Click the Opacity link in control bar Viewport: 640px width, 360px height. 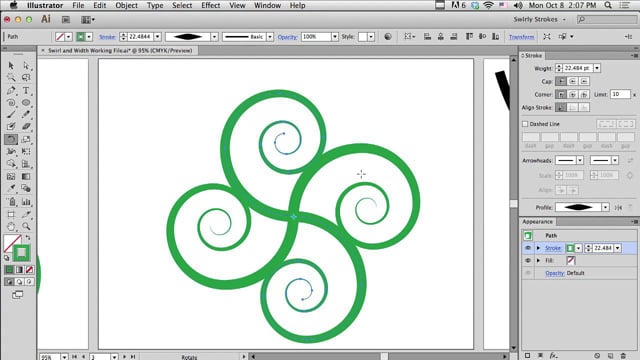(287, 37)
